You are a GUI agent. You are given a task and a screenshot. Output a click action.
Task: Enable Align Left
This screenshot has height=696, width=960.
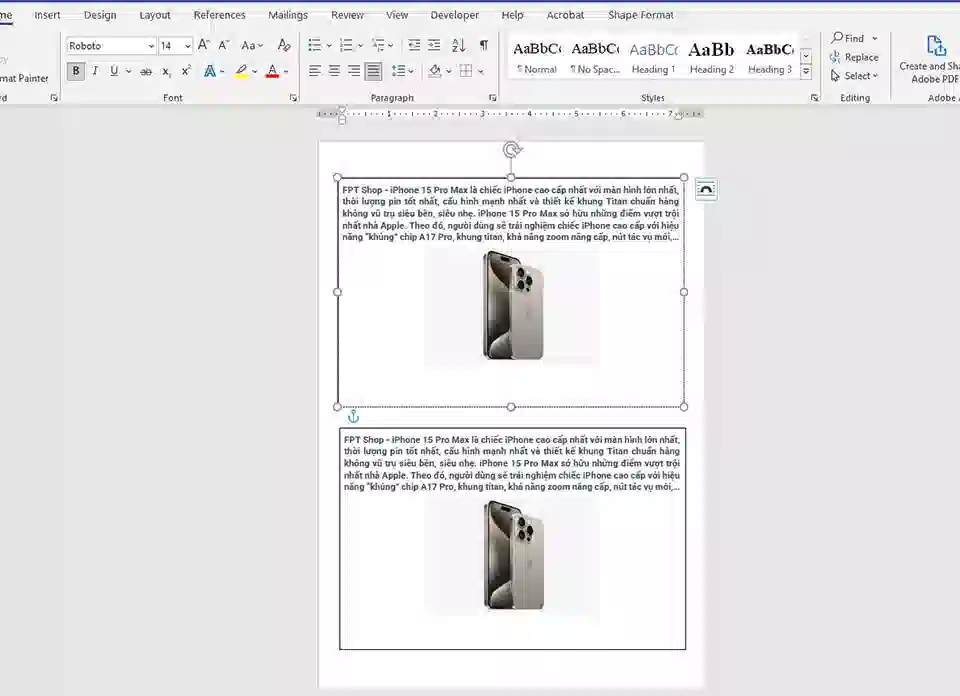pos(315,71)
